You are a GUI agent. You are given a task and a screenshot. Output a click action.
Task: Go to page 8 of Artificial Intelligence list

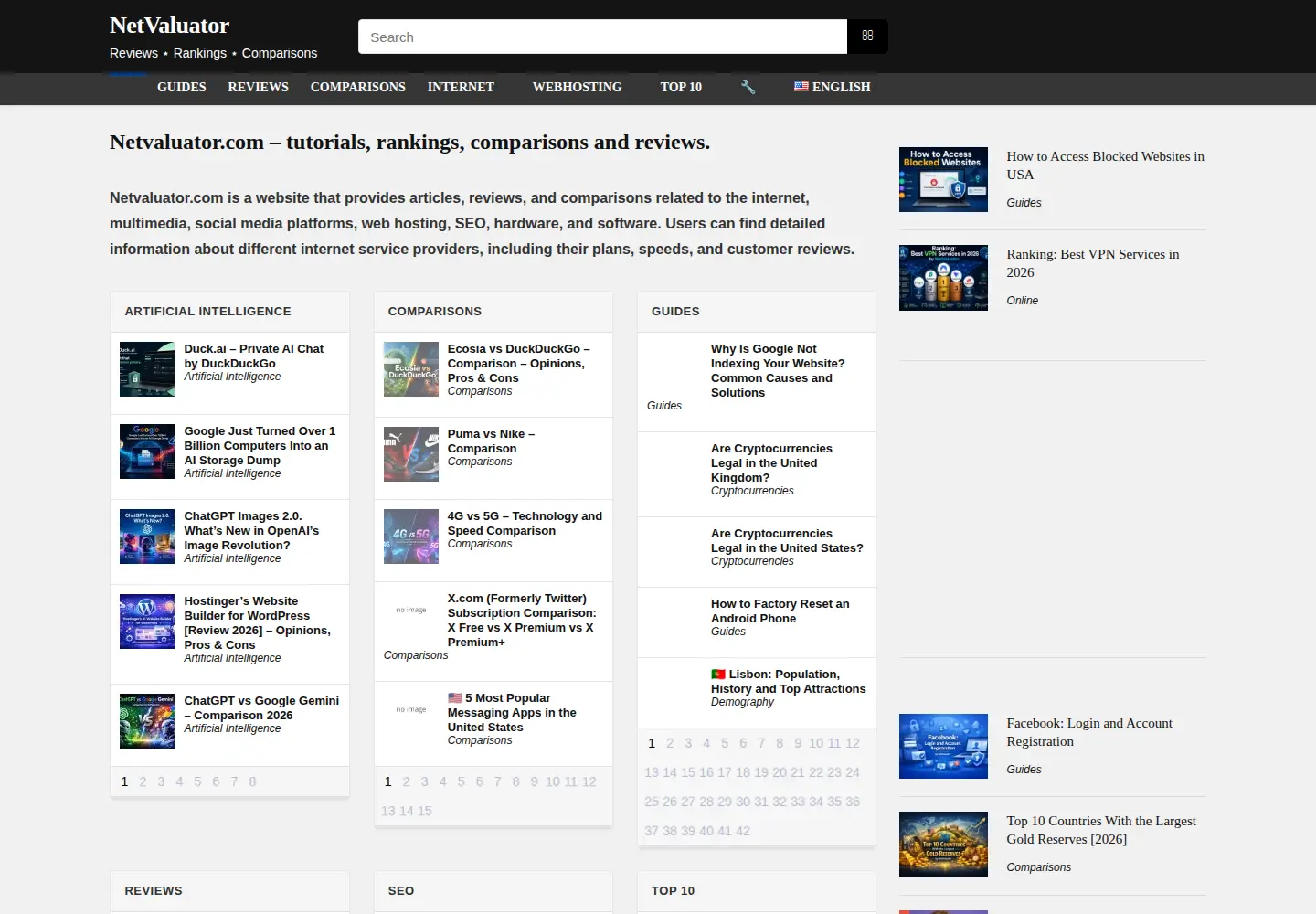[x=252, y=781]
